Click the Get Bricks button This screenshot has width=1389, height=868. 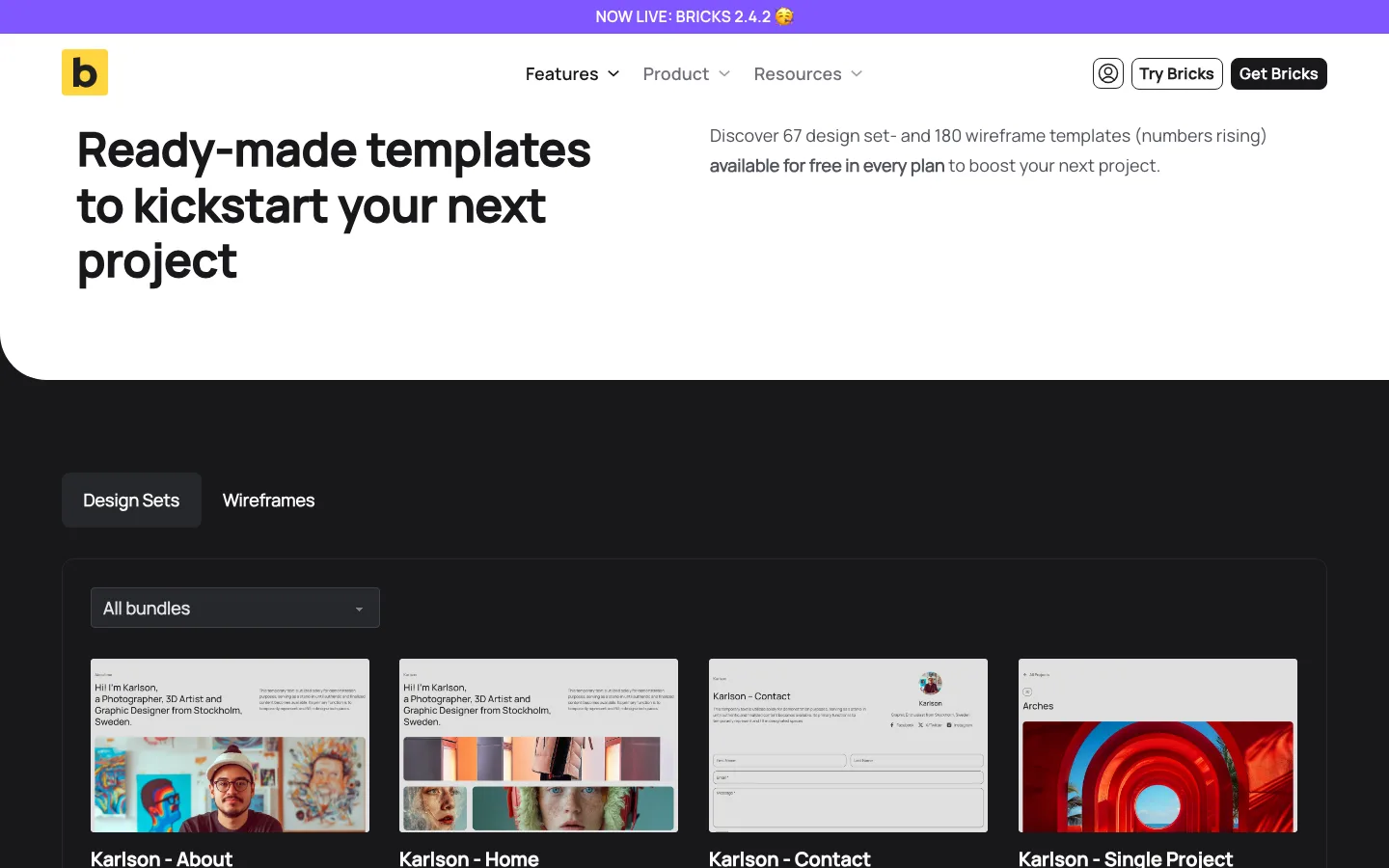[x=1279, y=73]
